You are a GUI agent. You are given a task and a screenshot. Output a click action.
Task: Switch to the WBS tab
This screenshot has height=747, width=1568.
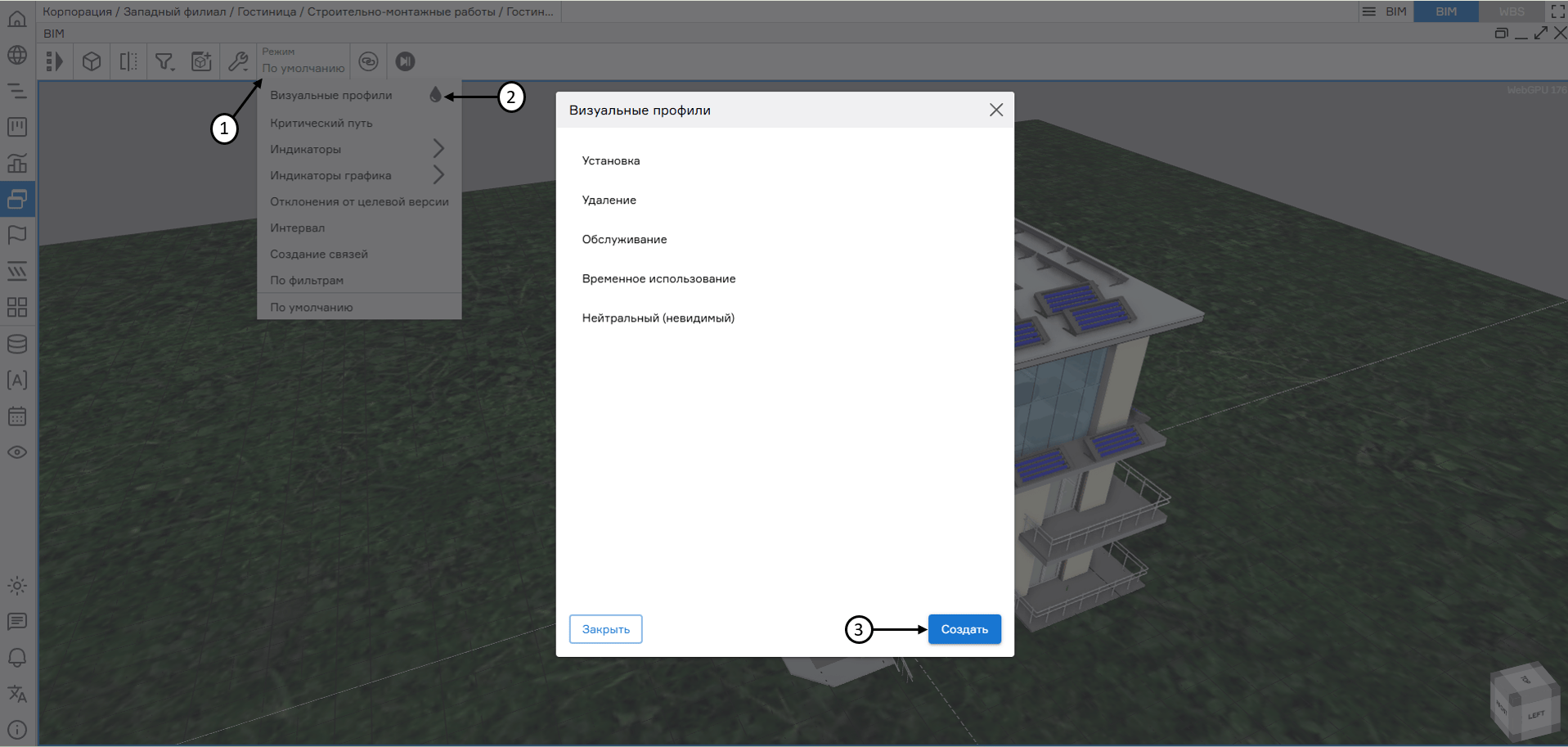(x=1510, y=11)
